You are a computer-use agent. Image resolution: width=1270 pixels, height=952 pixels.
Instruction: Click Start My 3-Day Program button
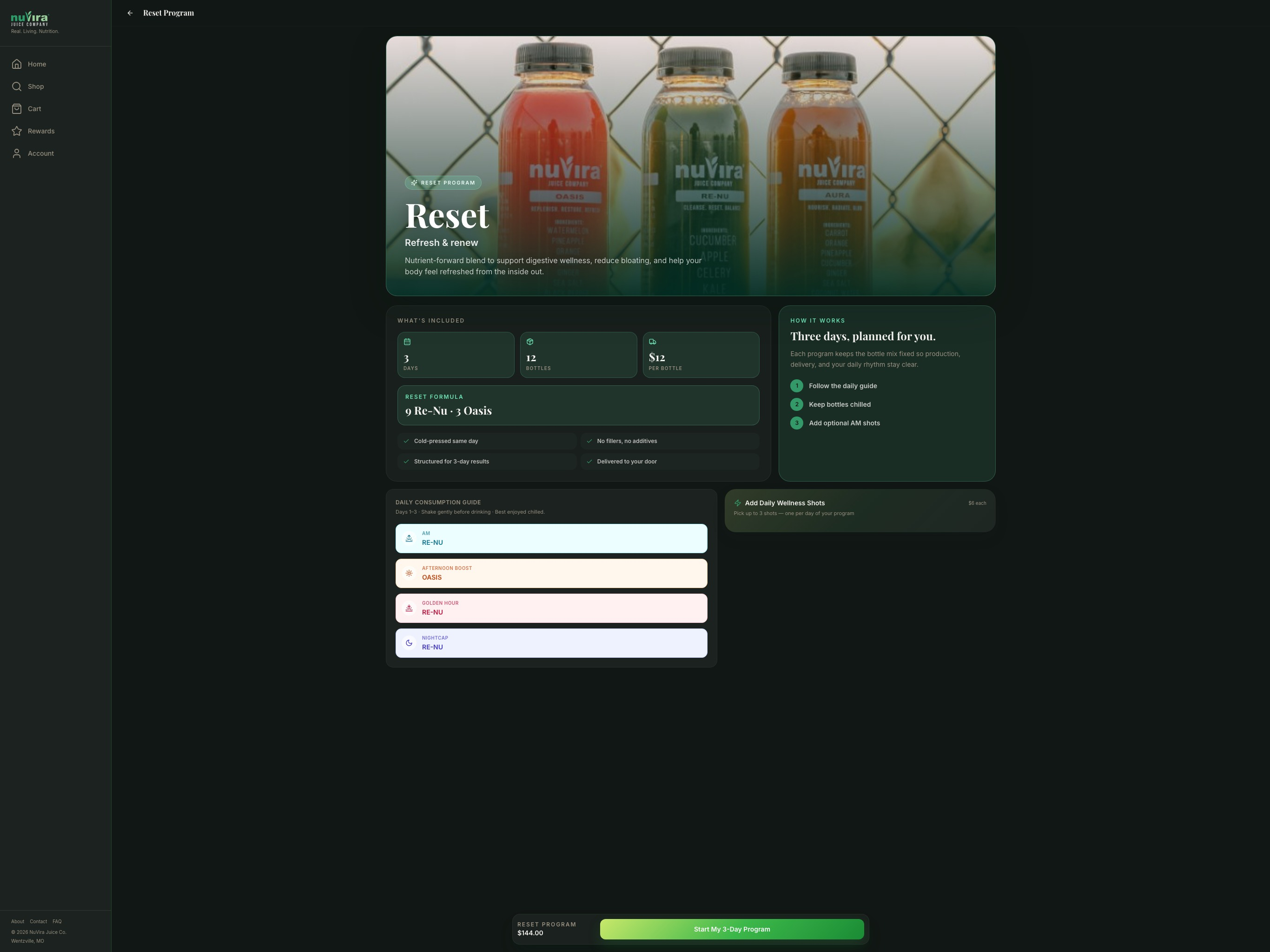click(x=731, y=929)
